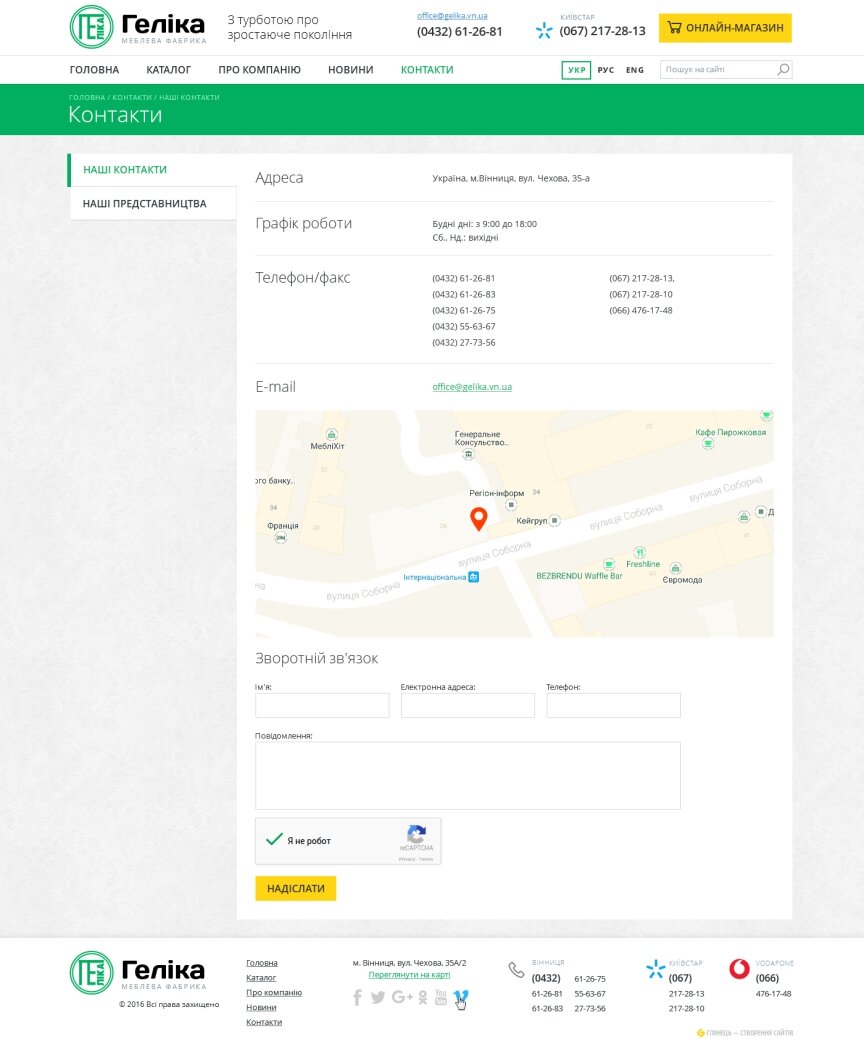
Task: Click the Кафе Пирожковая icon on the map
Action: click(x=708, y=443)
